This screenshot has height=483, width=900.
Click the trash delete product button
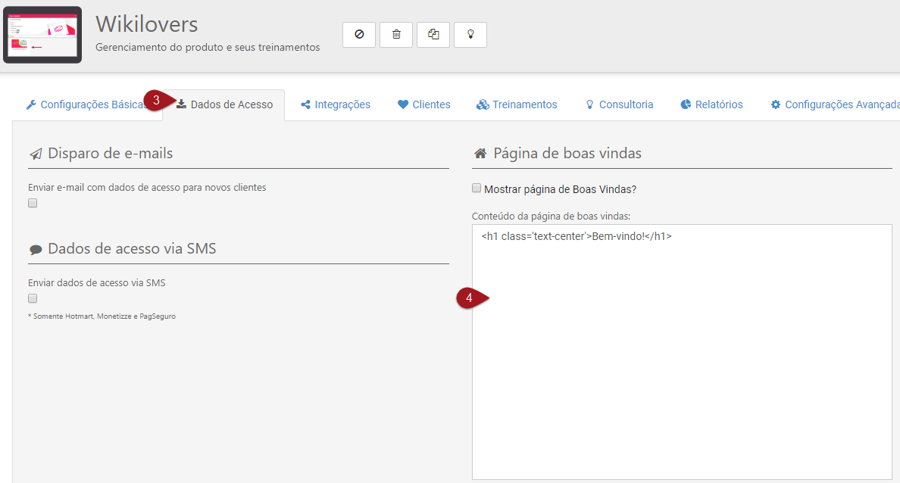tap(396, 34)
